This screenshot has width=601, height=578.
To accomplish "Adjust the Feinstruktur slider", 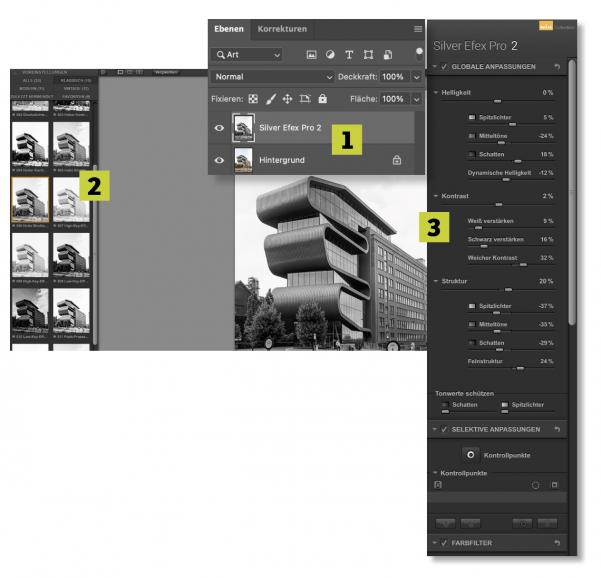I will pyautogui.click(x=511, y=368).
